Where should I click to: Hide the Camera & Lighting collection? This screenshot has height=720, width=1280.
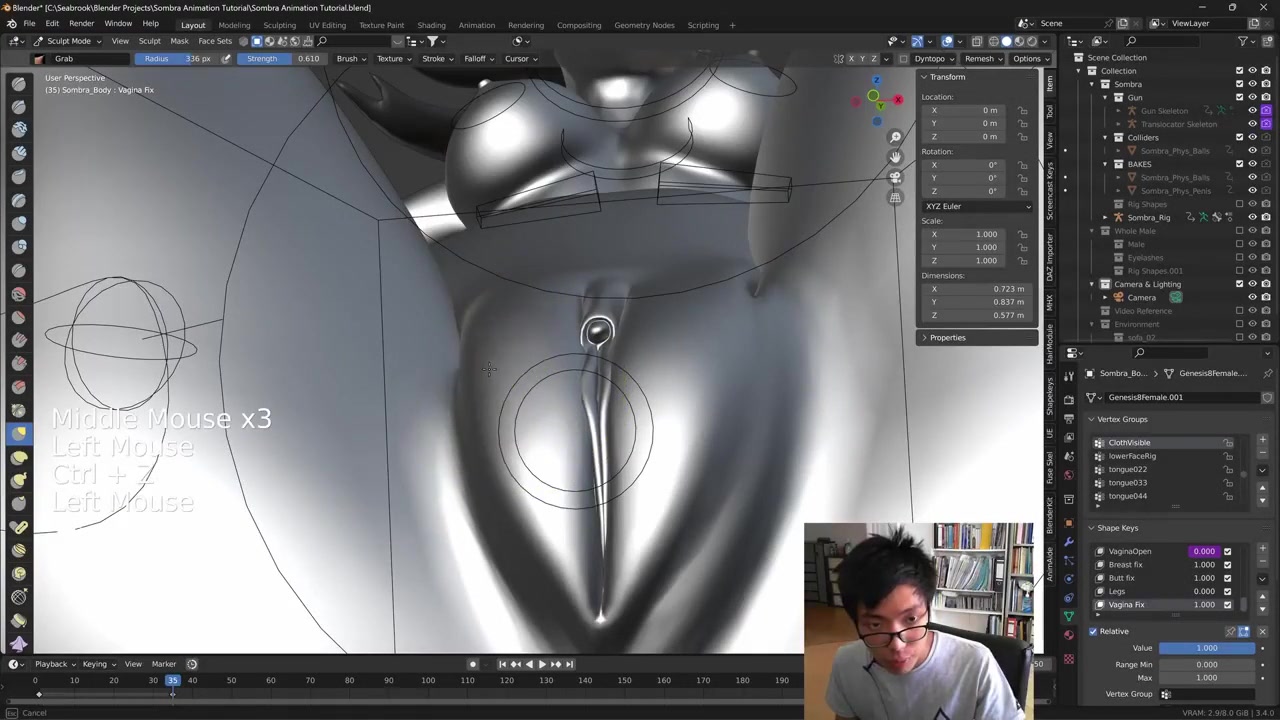(x=1252, y=284)
